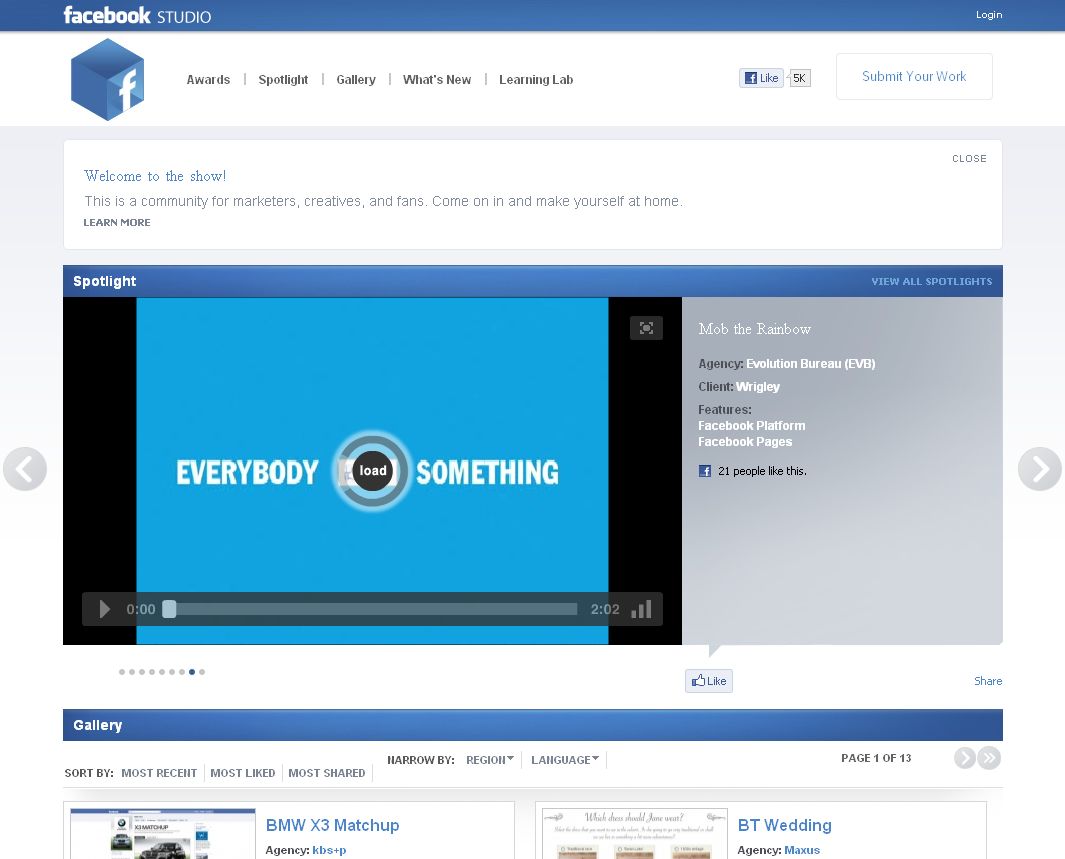Select the second spotlight pagination dot
This screenshot has height=859, width=1065.
pos(132,672)
